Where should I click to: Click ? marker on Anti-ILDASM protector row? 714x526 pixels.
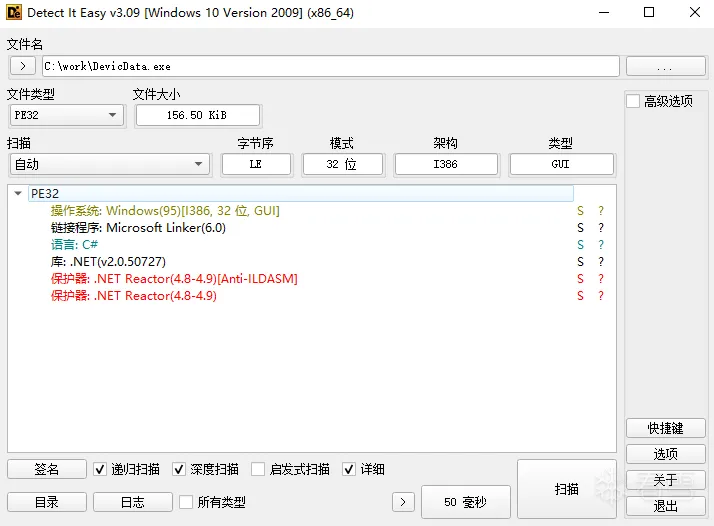tap(601, 279)
